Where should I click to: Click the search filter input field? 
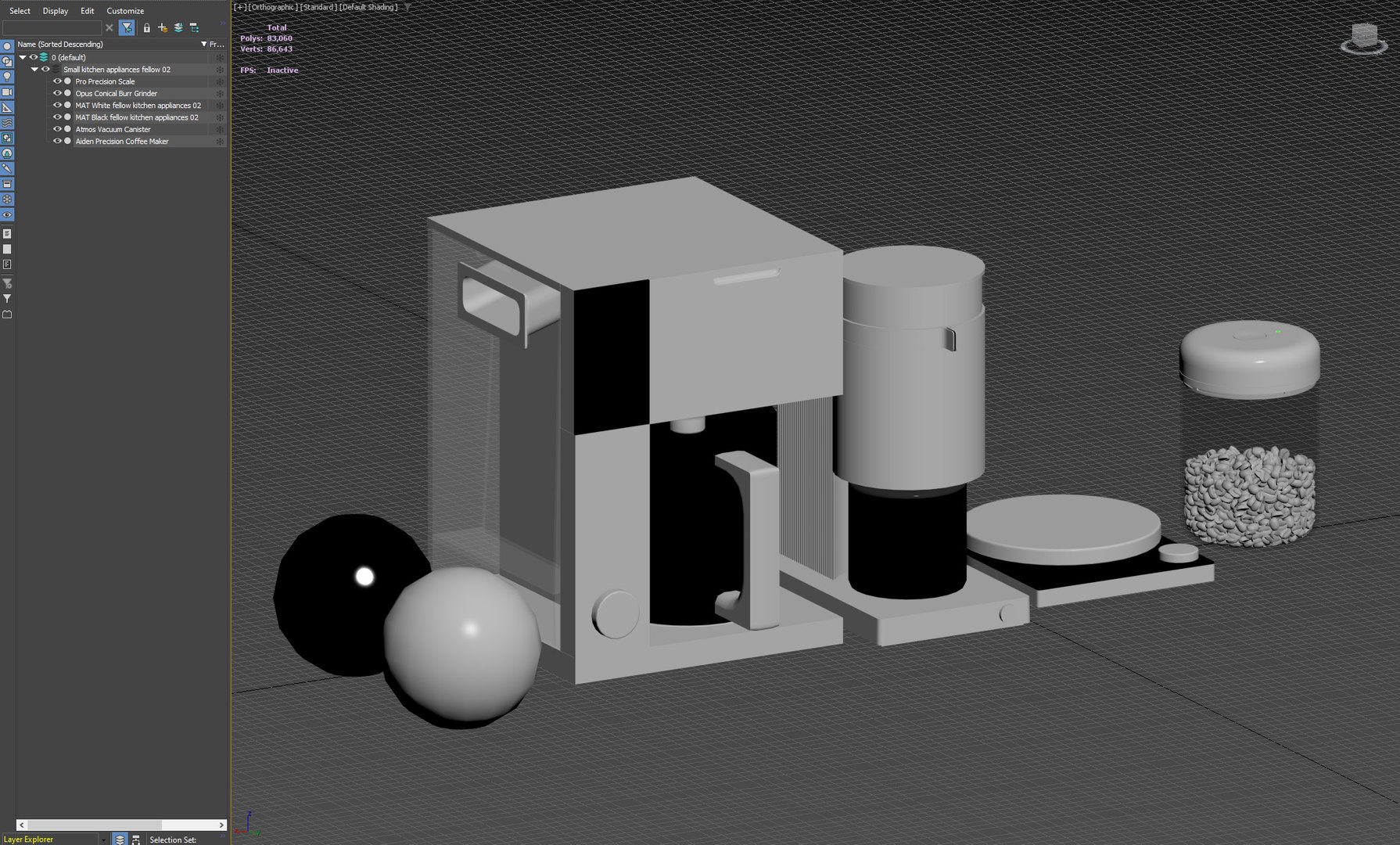point(52,27)
